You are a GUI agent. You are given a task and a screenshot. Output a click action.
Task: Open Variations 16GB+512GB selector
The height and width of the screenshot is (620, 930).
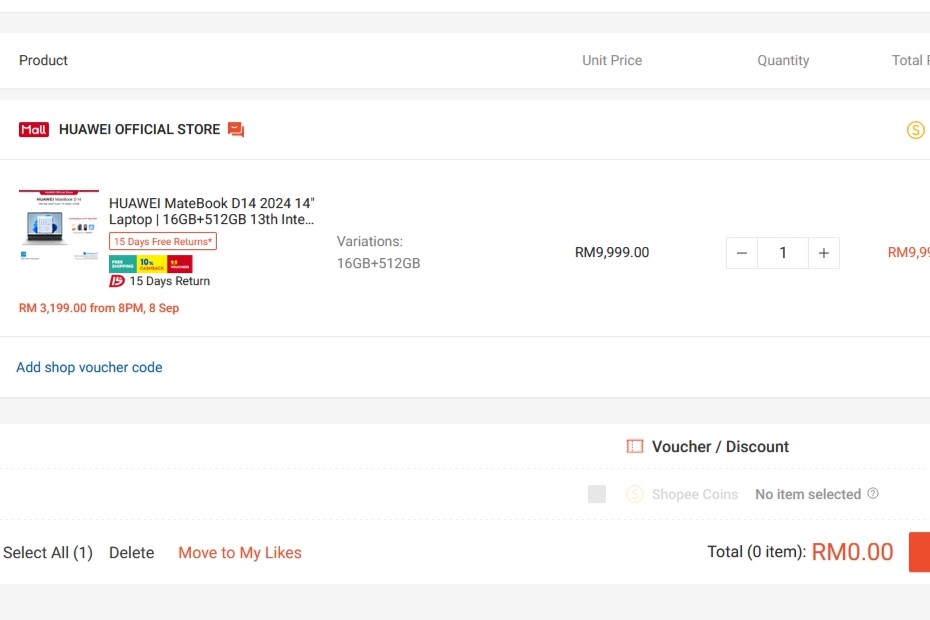pos(378,252)
